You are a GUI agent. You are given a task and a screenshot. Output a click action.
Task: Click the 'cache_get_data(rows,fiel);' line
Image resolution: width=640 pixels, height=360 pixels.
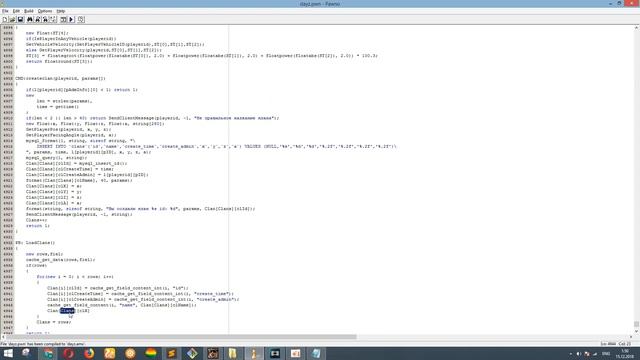pos(60,260)
